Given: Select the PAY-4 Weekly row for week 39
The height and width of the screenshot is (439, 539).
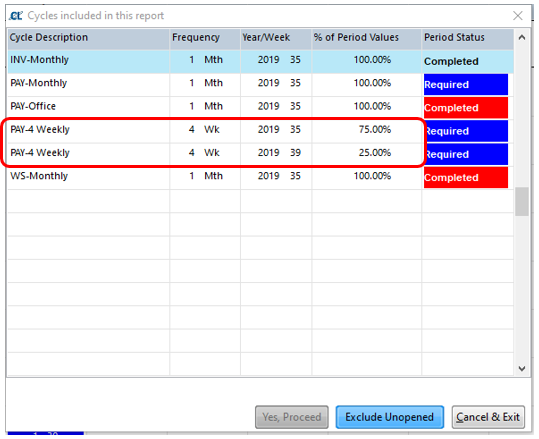Looking at the screenshot, I should [261, 154].
